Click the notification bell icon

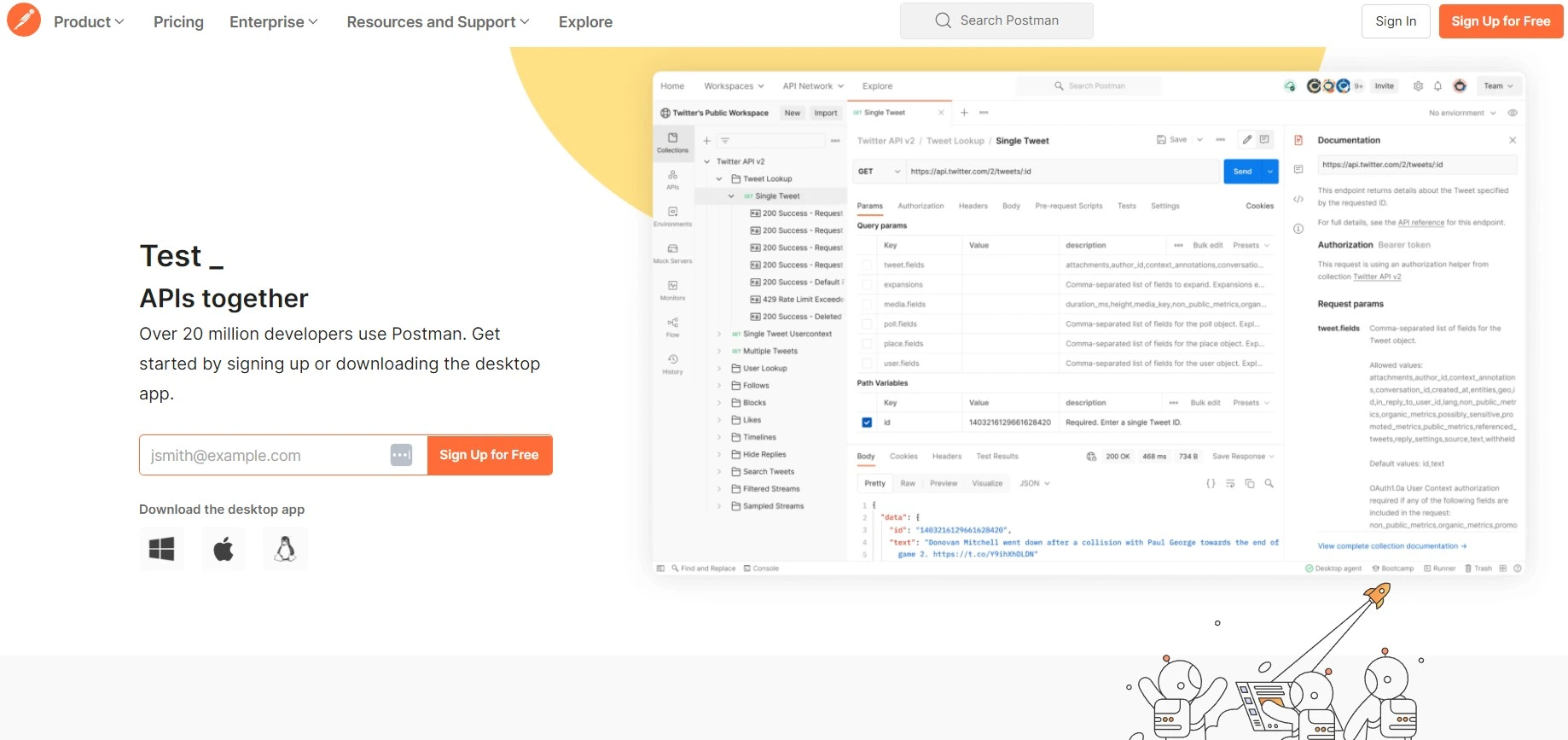point(1437,86)
